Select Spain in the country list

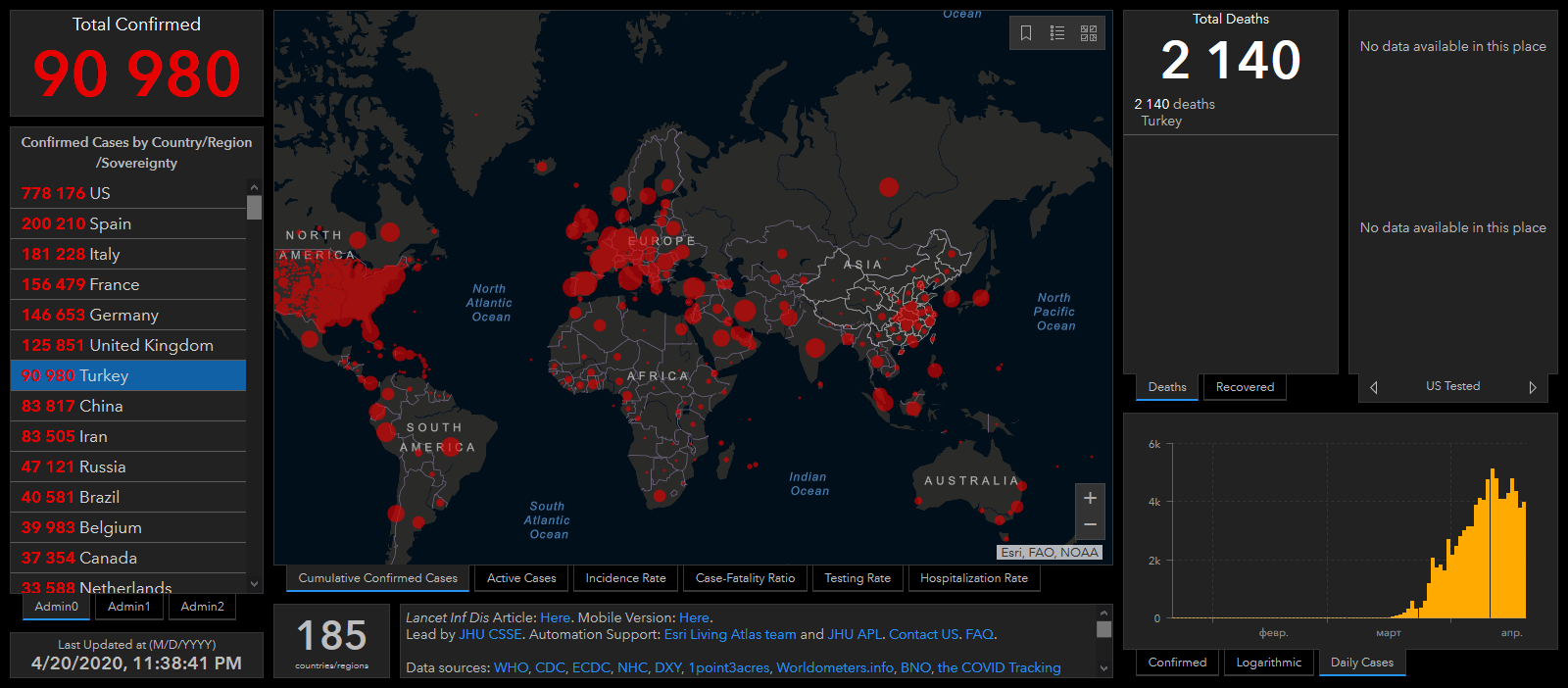tap(128, 223)
